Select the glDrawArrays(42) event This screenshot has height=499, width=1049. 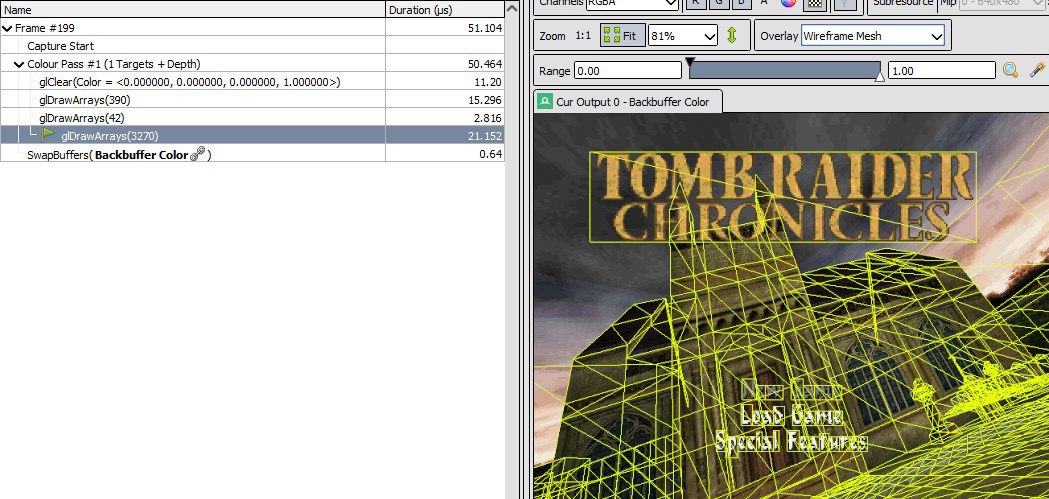[252, 118]
